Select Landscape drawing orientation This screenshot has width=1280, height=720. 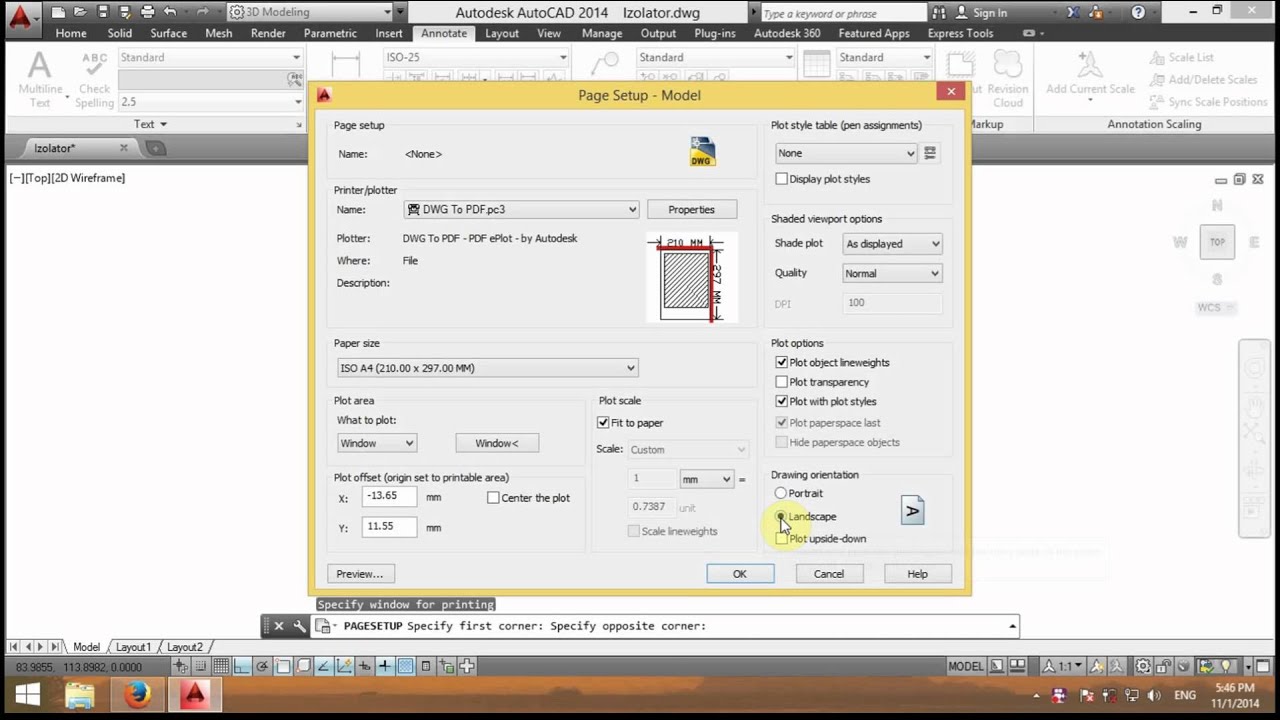coord(781,516)
